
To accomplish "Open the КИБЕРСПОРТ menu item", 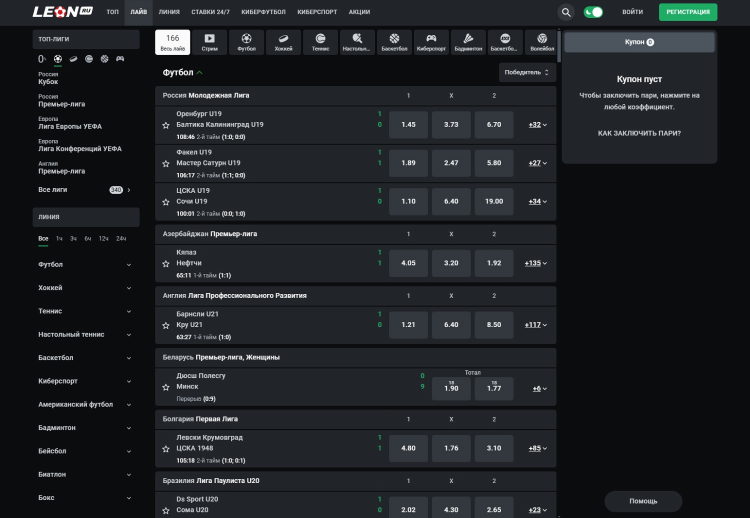I will [317, 12].
